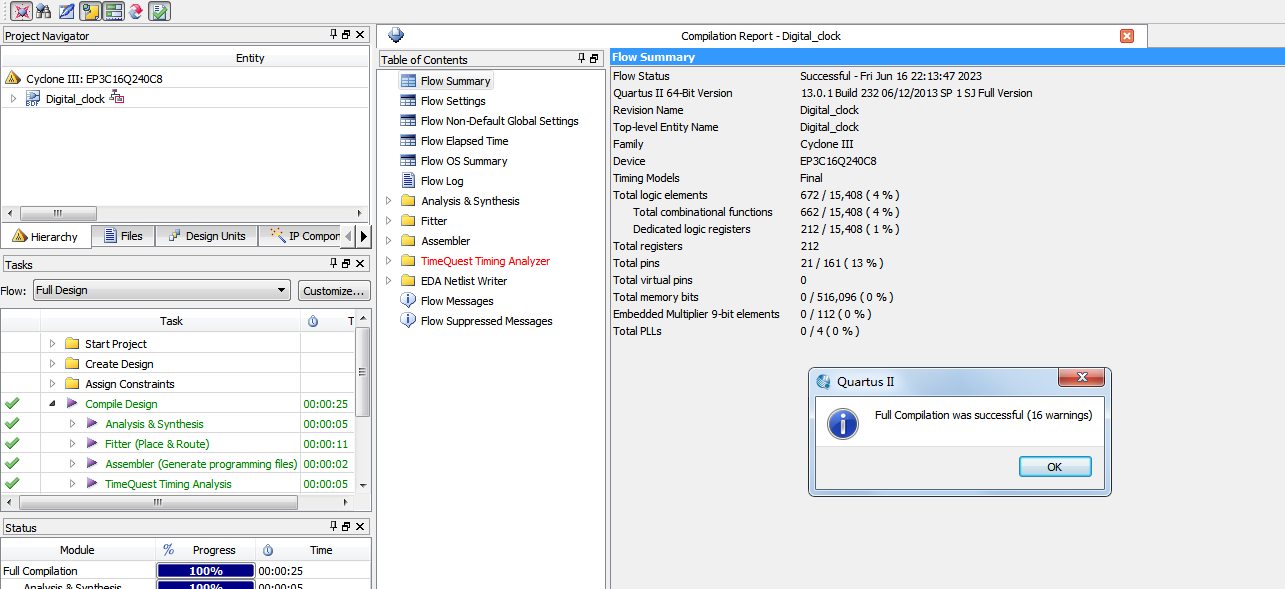Click the blue info icon in Quartus II dialog
The image size is (1285, 589).
(x=843, y=422)
